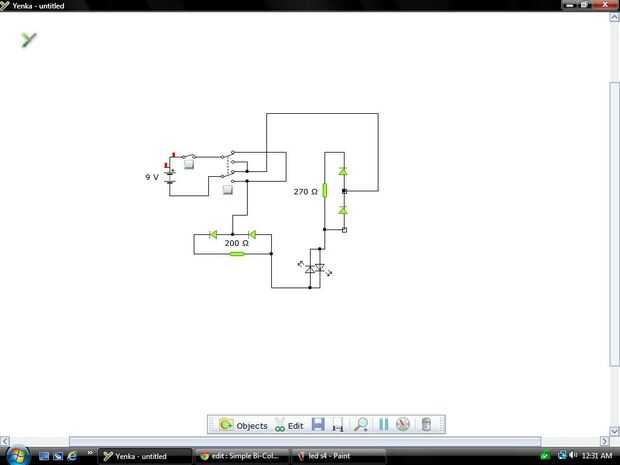The image size is (620, 465).
Task: Click the taskbar clock 12:31 AM
Action: pyautogui.click(x=597, y=456)
